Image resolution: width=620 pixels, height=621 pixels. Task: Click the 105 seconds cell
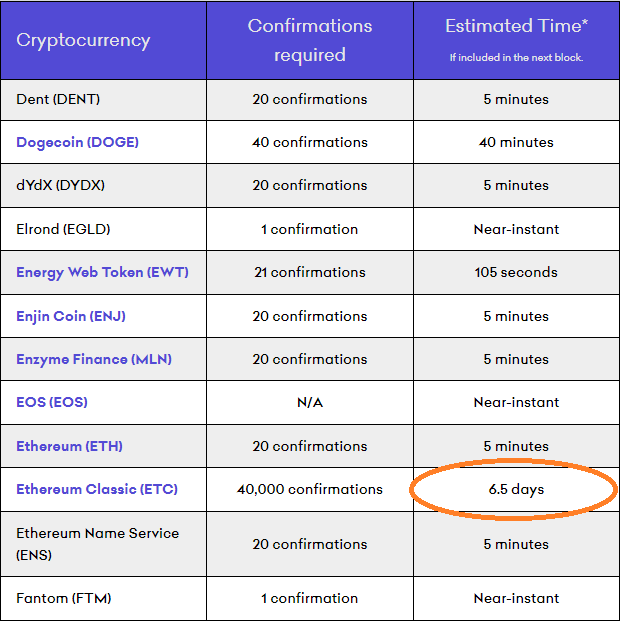coord(516,272)
